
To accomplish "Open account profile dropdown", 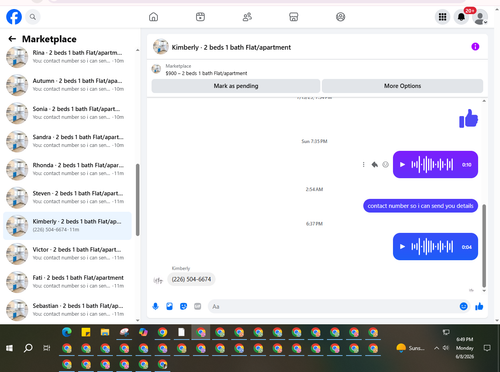I will pyautogui.click(x=480, y=17).
